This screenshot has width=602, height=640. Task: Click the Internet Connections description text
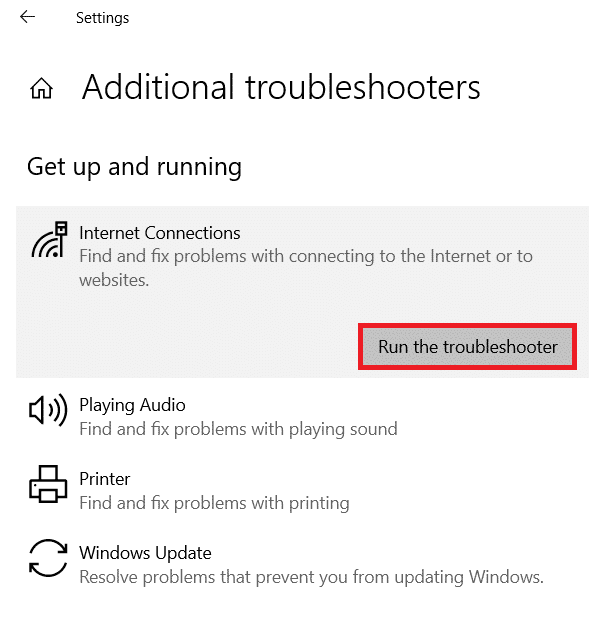point(305,257)
